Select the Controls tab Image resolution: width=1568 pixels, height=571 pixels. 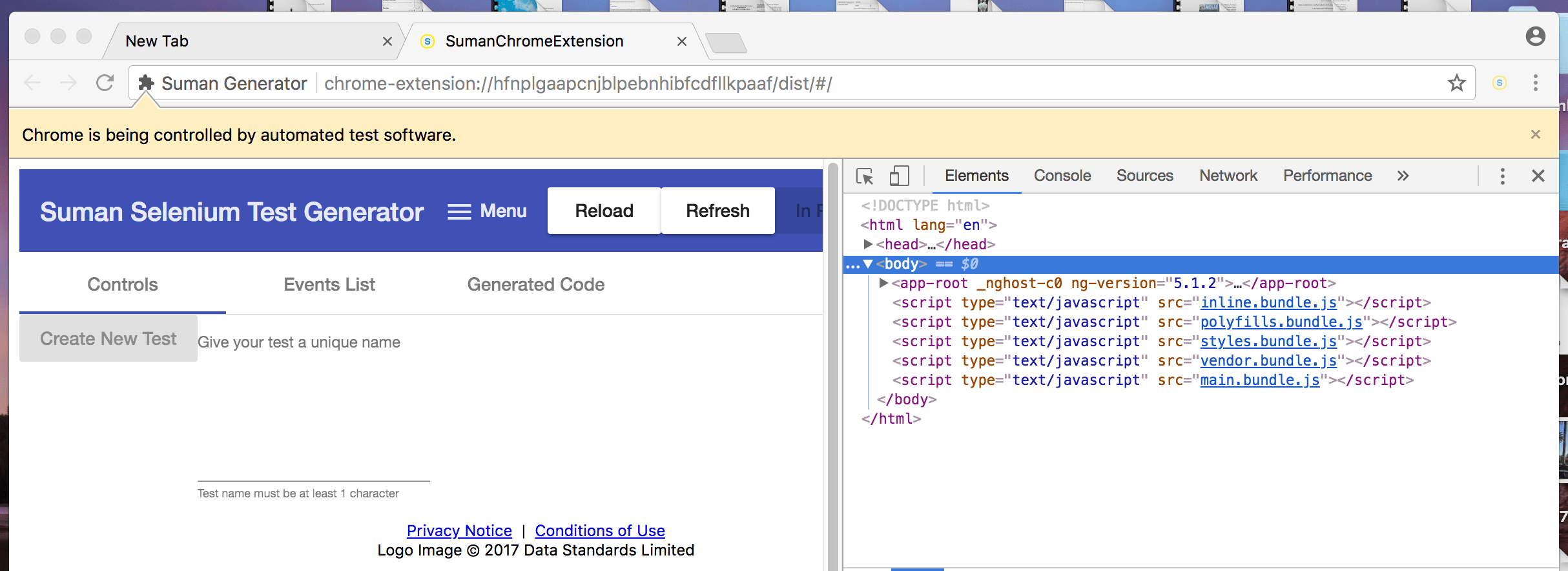pos(123,284)
